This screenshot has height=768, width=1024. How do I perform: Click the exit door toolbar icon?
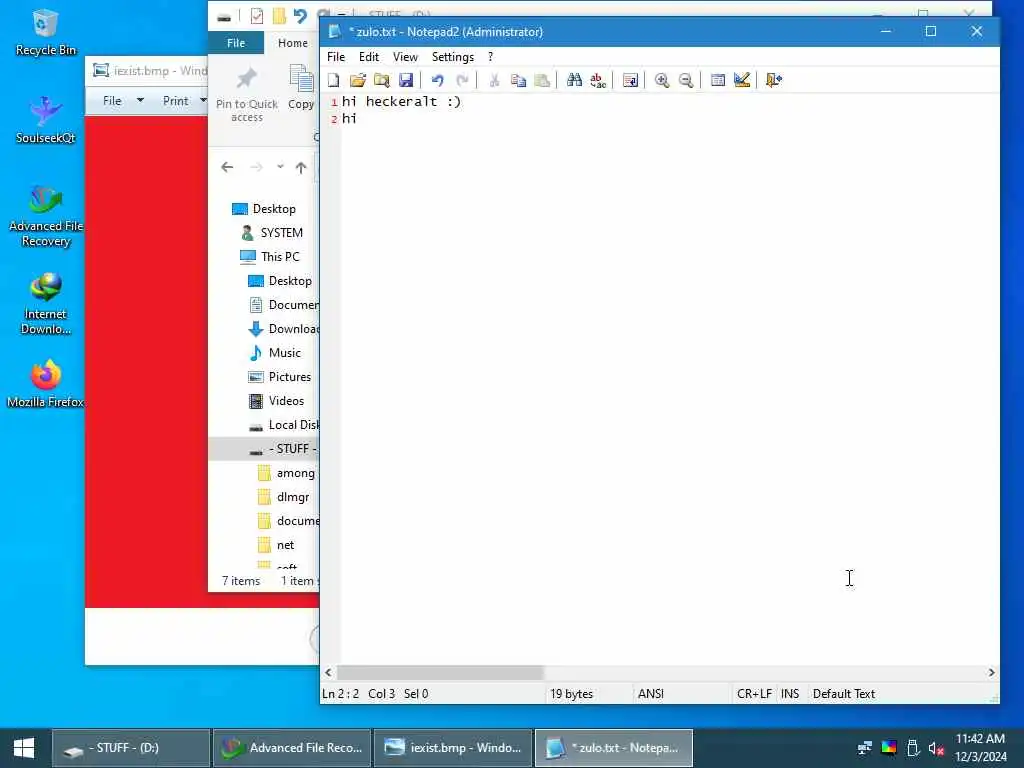[x=774, y=80]
